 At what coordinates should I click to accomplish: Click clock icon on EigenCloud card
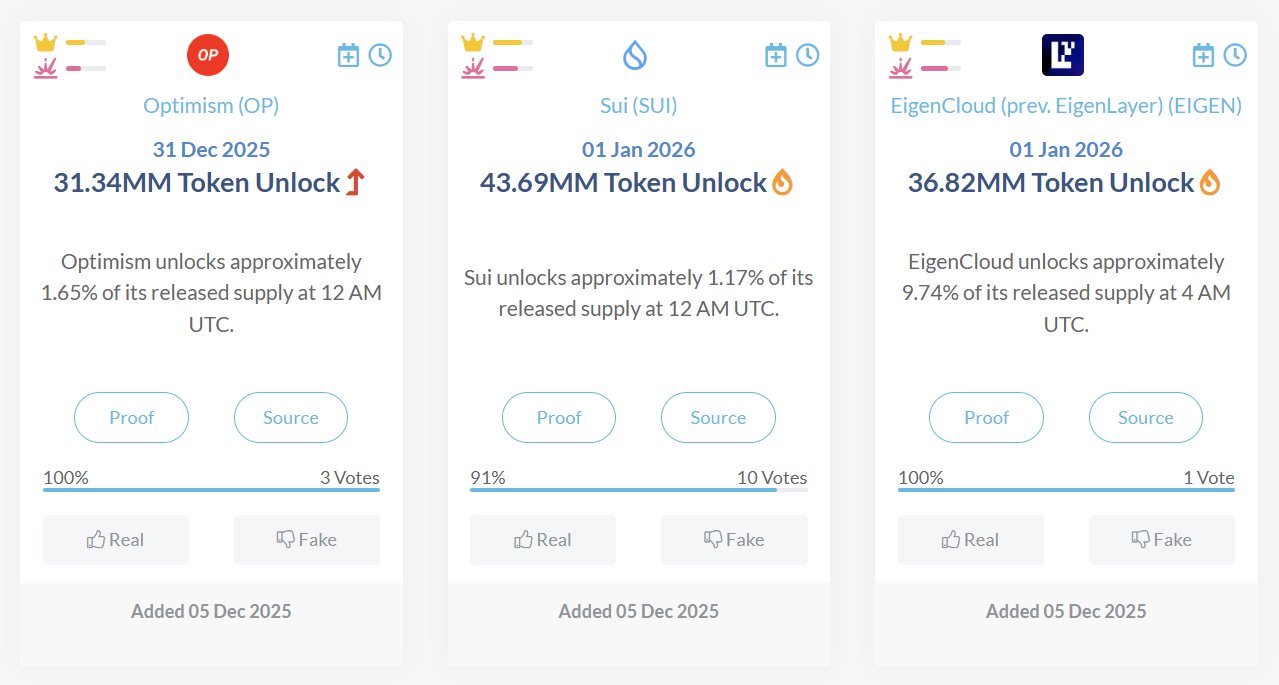(1235, 55)
